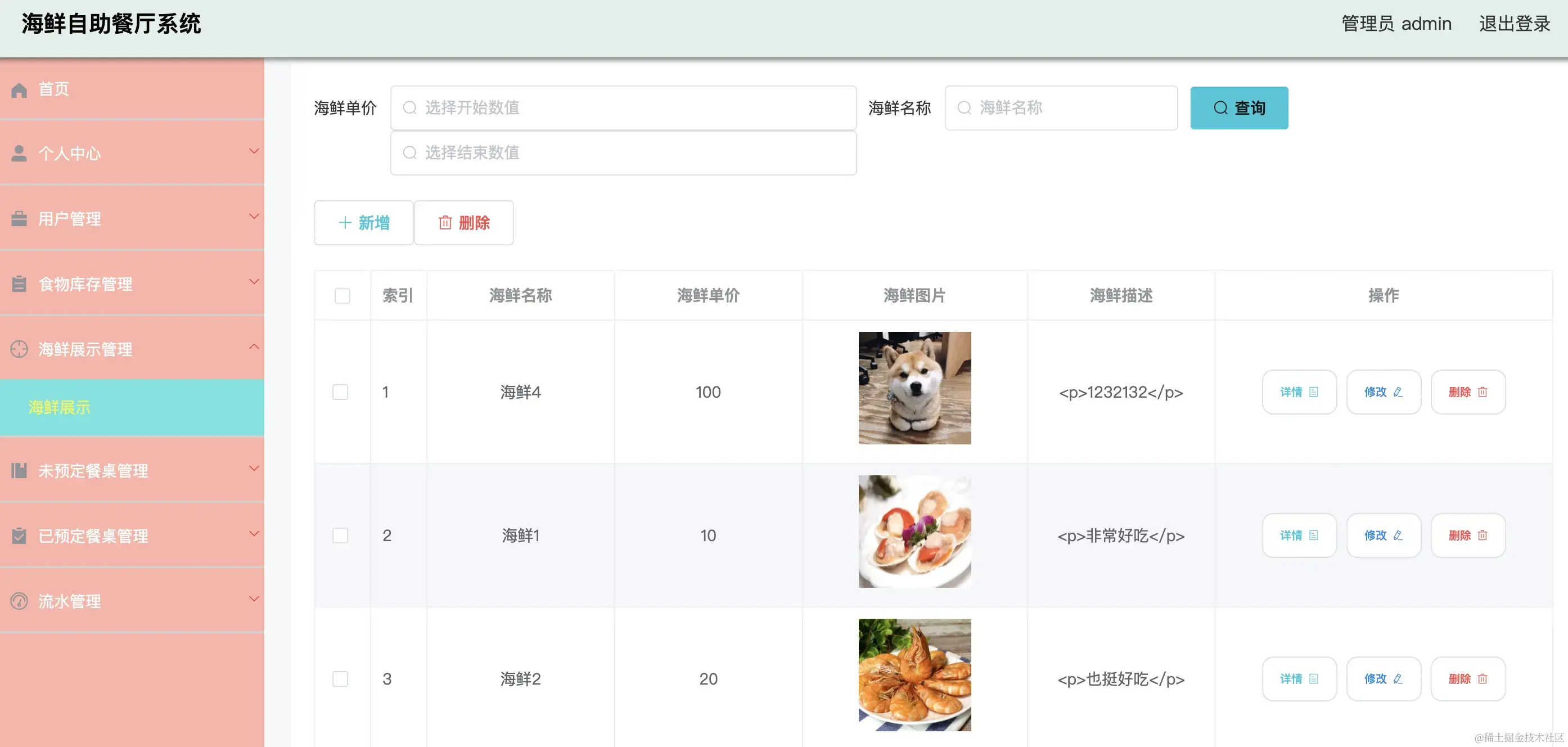
Task: Click the gauge icon beside 流水管理
Action: pyautogui.click(x=19, y=601)
